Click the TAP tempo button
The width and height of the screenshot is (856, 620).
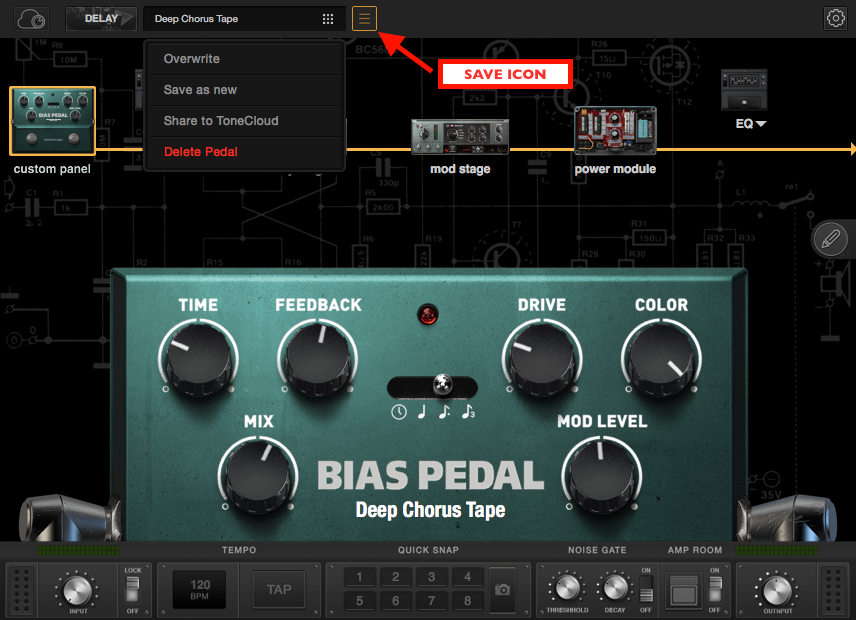tap(279, 589)
